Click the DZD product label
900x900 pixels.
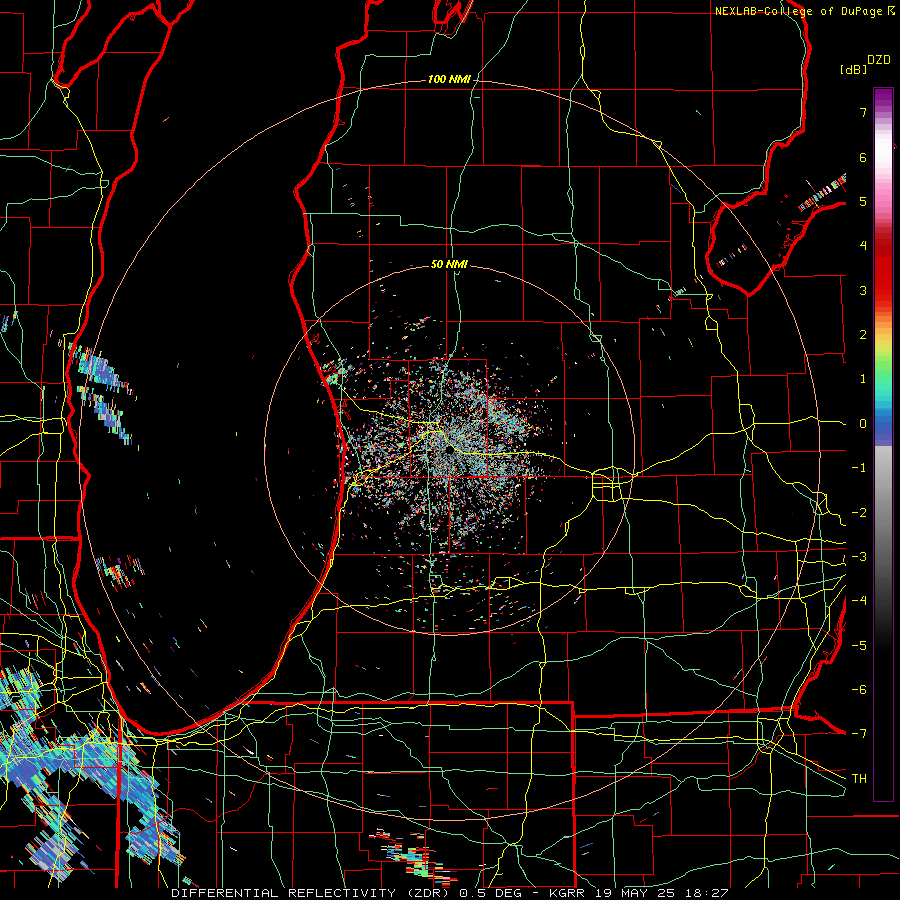tap(879, 60)
